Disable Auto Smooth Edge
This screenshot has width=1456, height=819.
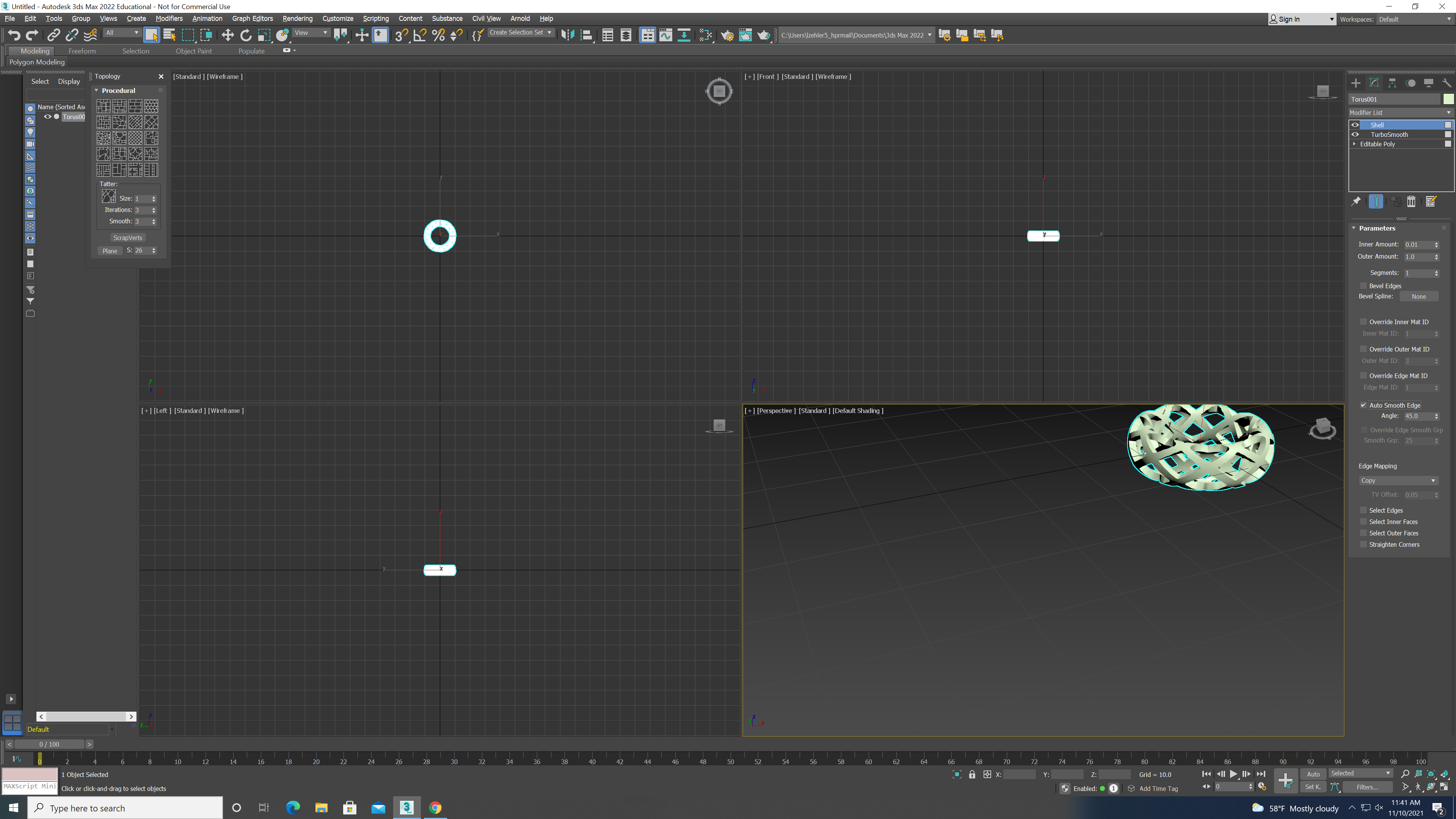[x=1363, y=405]
